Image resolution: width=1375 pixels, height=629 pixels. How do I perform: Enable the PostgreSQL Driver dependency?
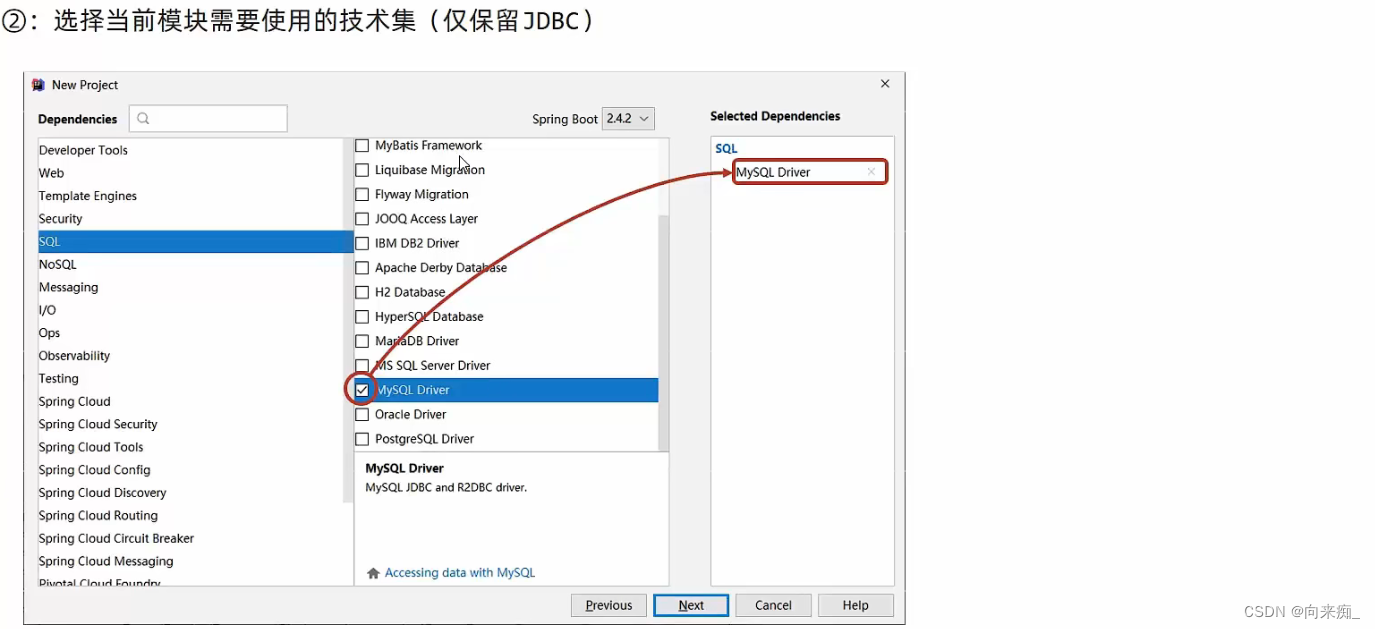[362, 438]
